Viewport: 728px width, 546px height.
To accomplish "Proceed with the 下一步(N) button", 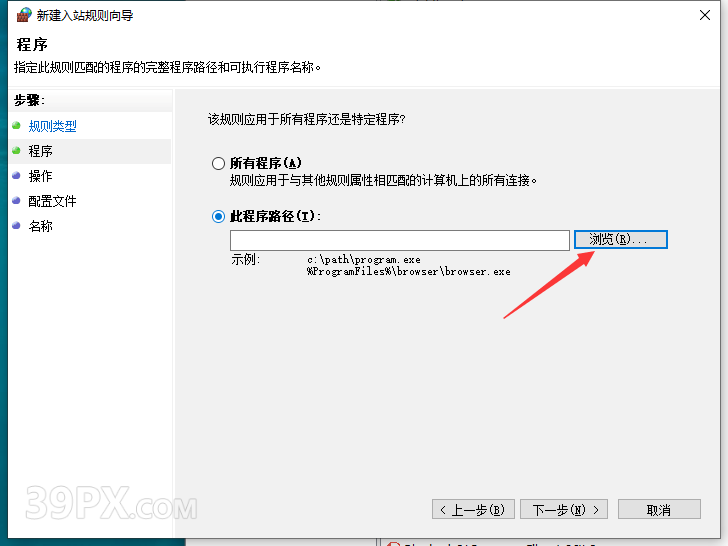I will pos(568,509).
